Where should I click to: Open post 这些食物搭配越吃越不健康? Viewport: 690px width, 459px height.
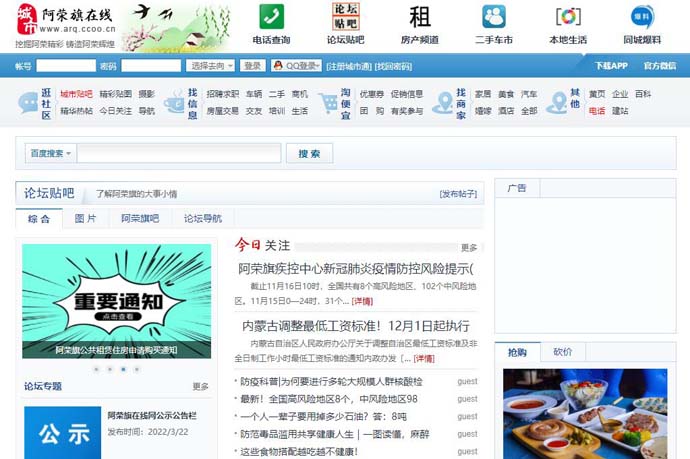pos(299,452)
